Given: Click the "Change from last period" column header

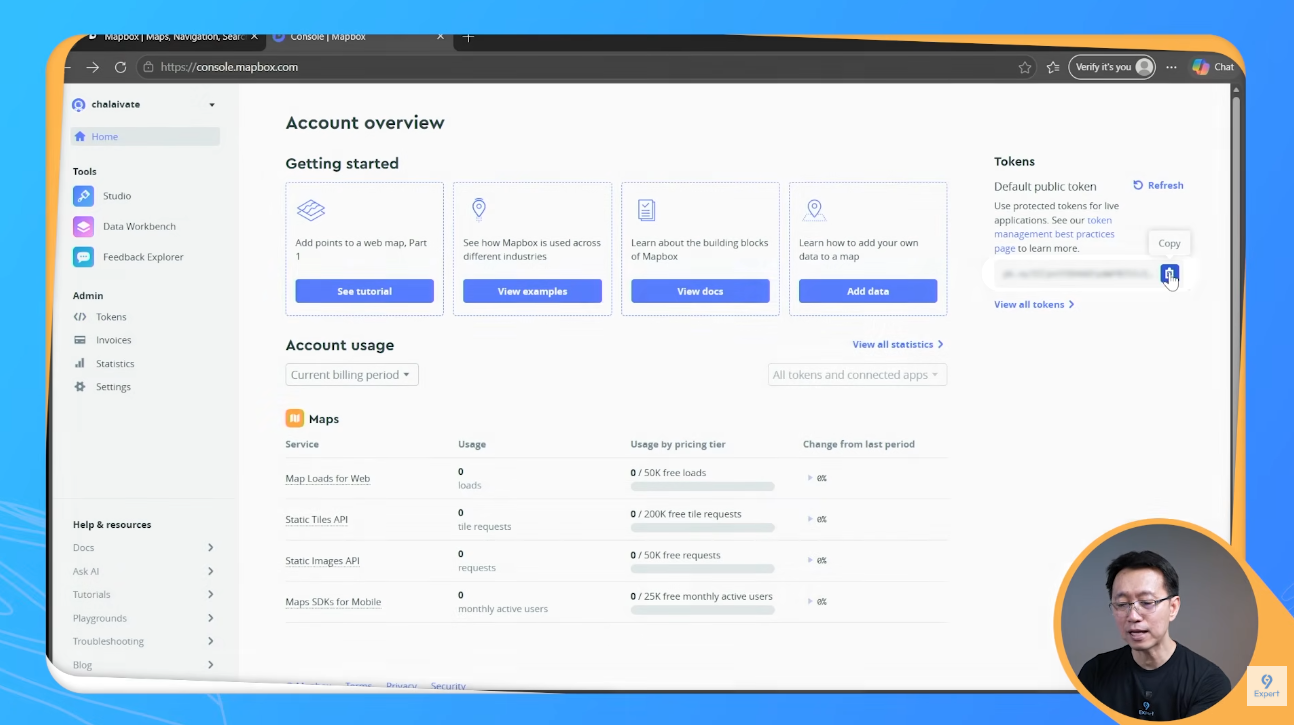Looking at the screenshot, I should pyautogui.click(x=859, y=444).
